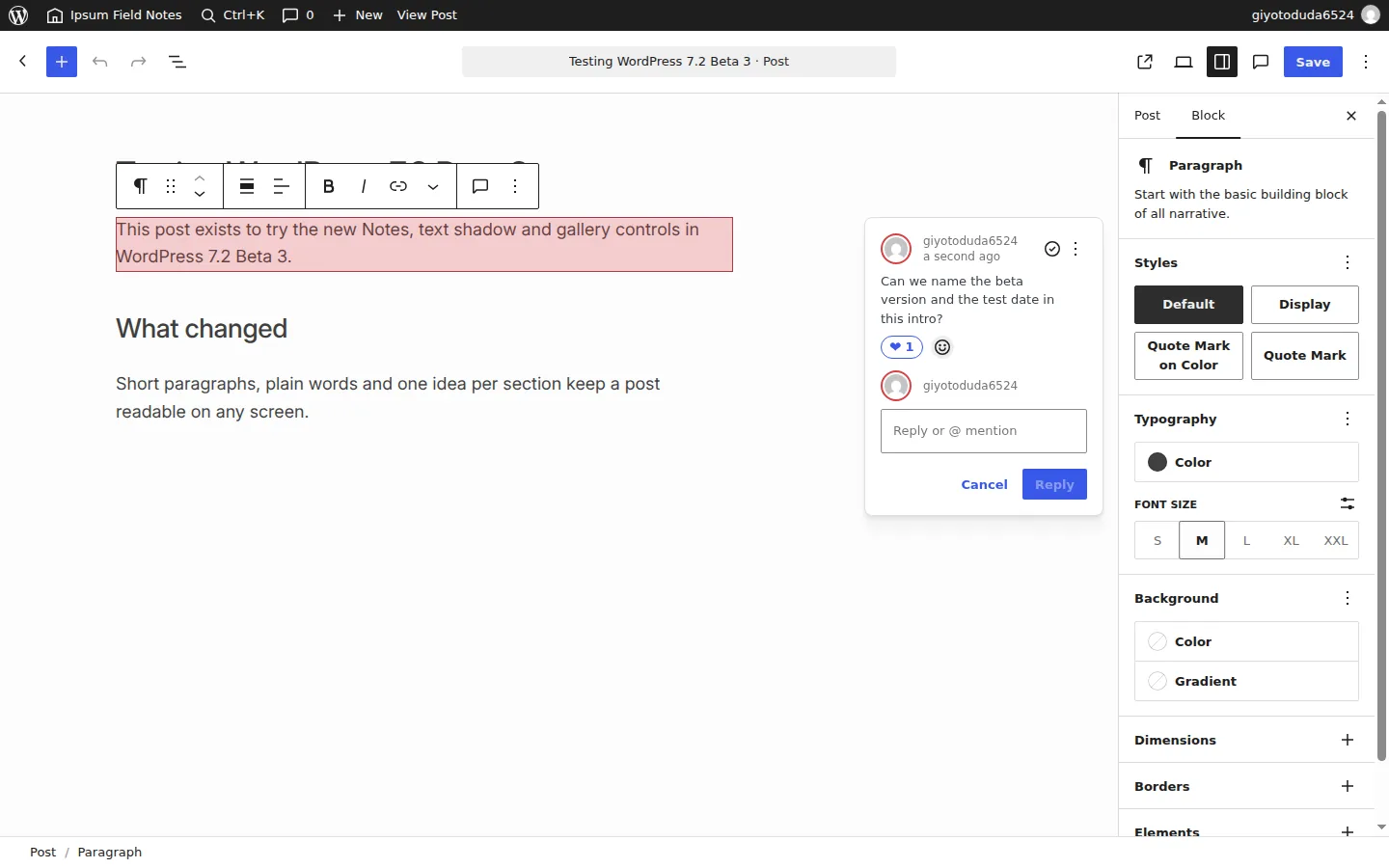
Task: Apply the Display paragraph style
Action: [1305, 305]
